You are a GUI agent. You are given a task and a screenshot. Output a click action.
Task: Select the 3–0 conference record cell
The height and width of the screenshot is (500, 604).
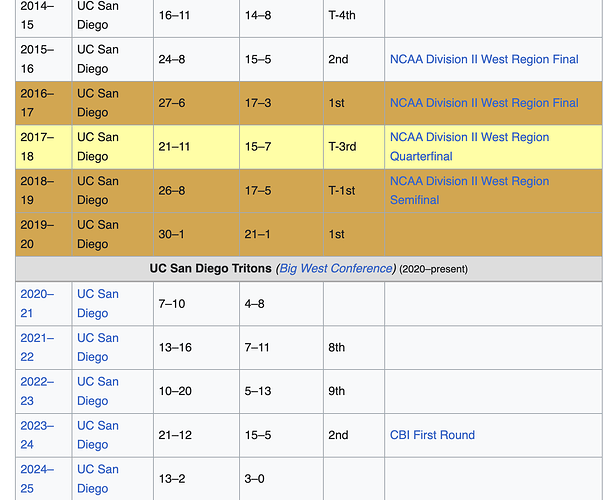282,478
